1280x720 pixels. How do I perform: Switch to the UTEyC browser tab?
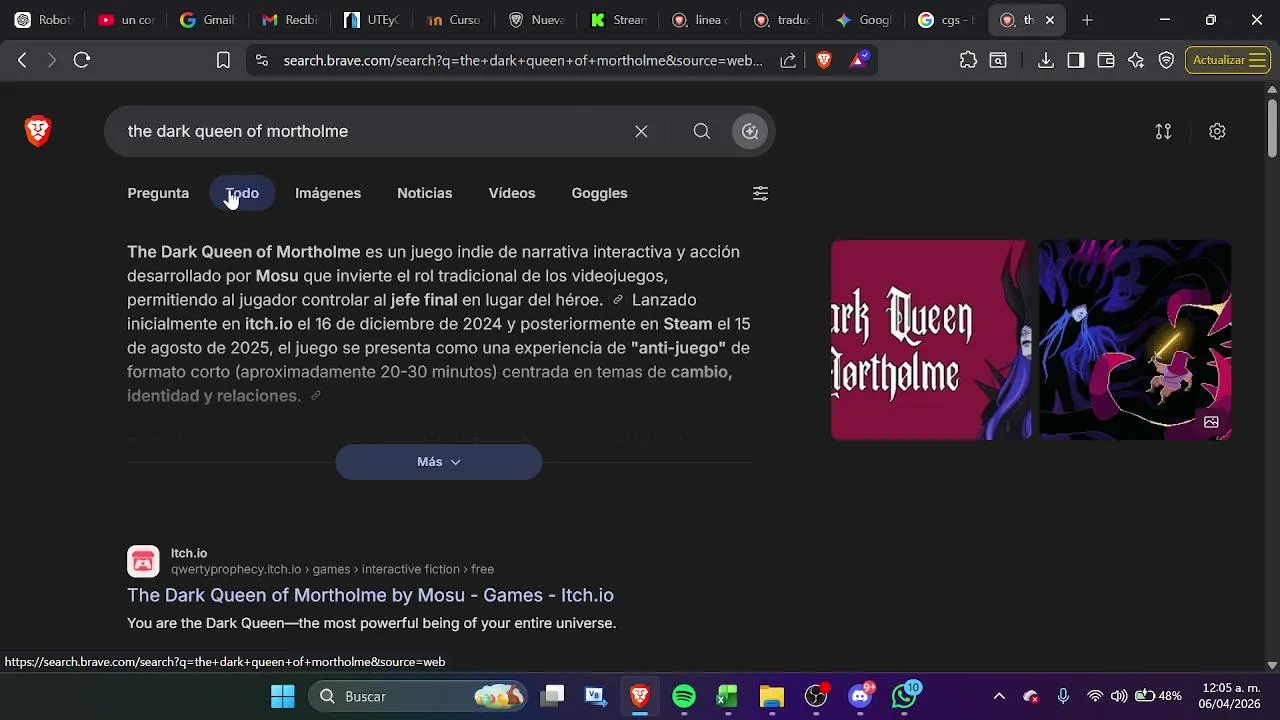pyautogui.click(x=370, y=20)
